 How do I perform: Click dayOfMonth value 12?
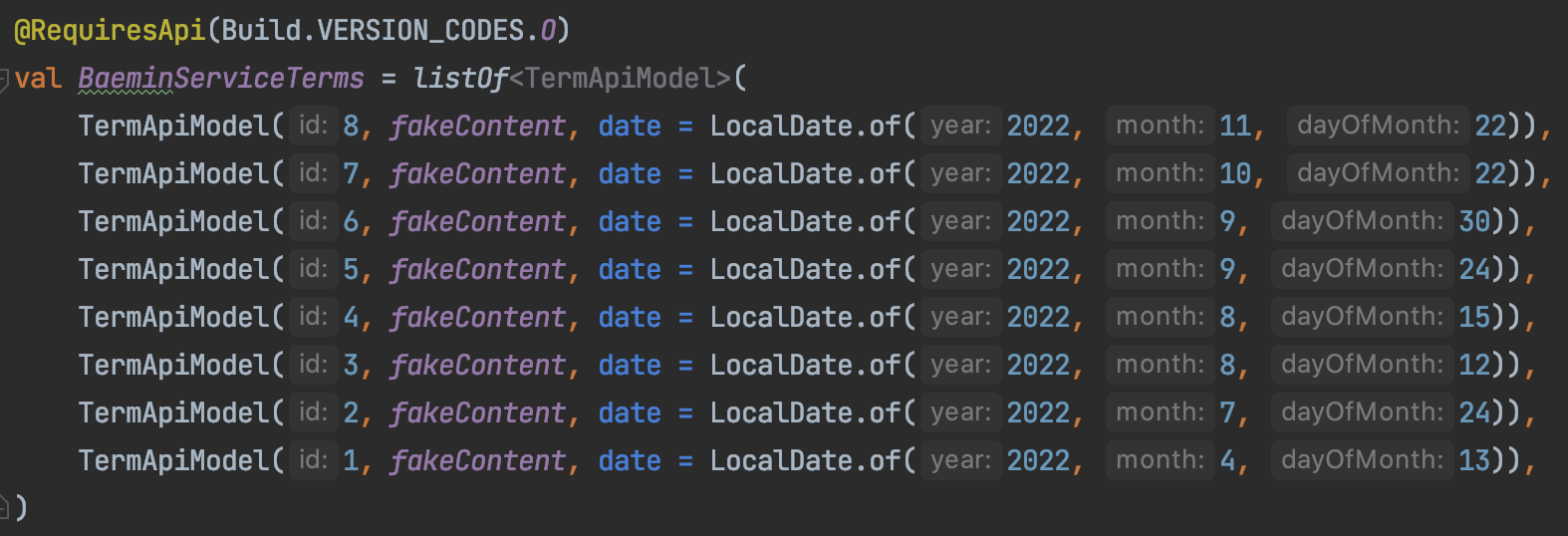1474,366
